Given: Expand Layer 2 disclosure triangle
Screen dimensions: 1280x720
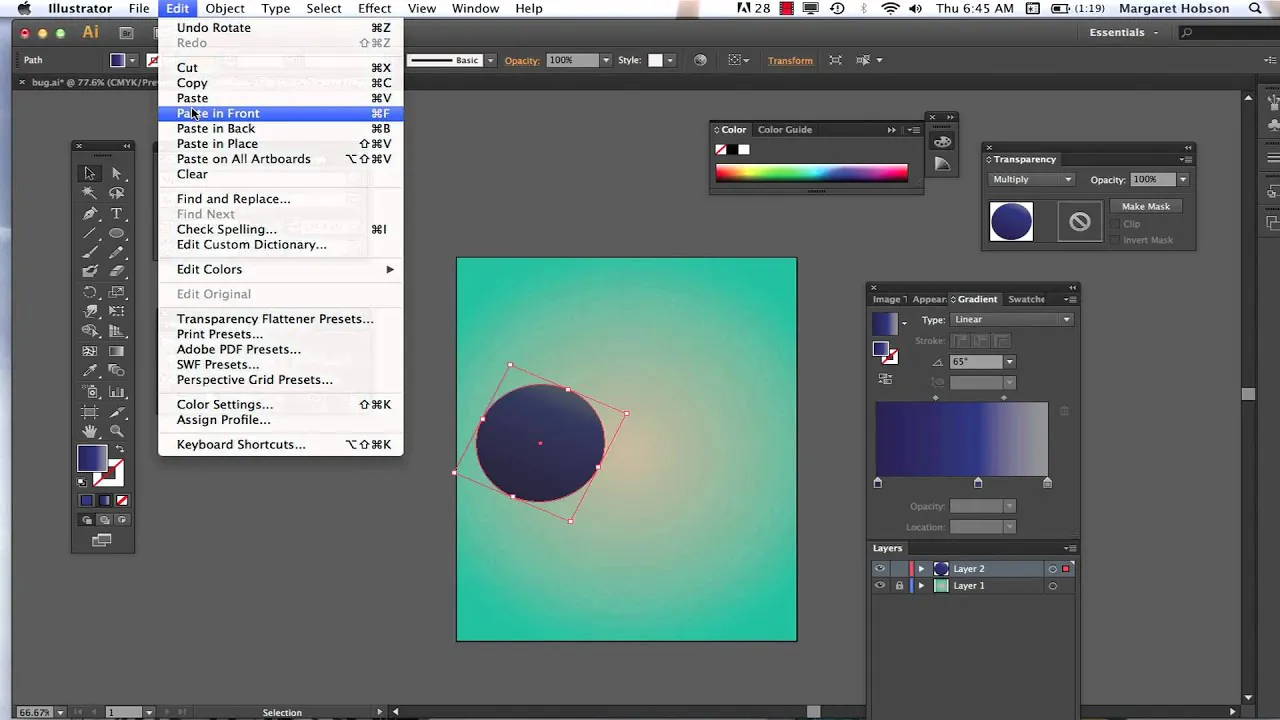Looking at the screenshot, I should point(921,569).
